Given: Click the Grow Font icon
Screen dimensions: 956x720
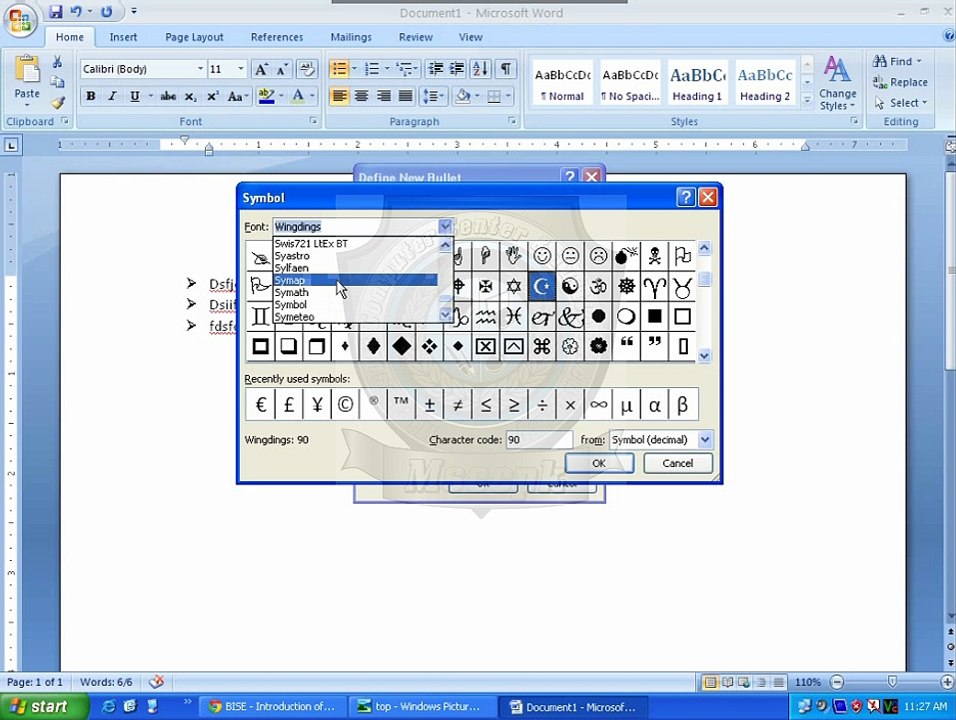Looking at the screenshot, I should (x=261, y=69).
